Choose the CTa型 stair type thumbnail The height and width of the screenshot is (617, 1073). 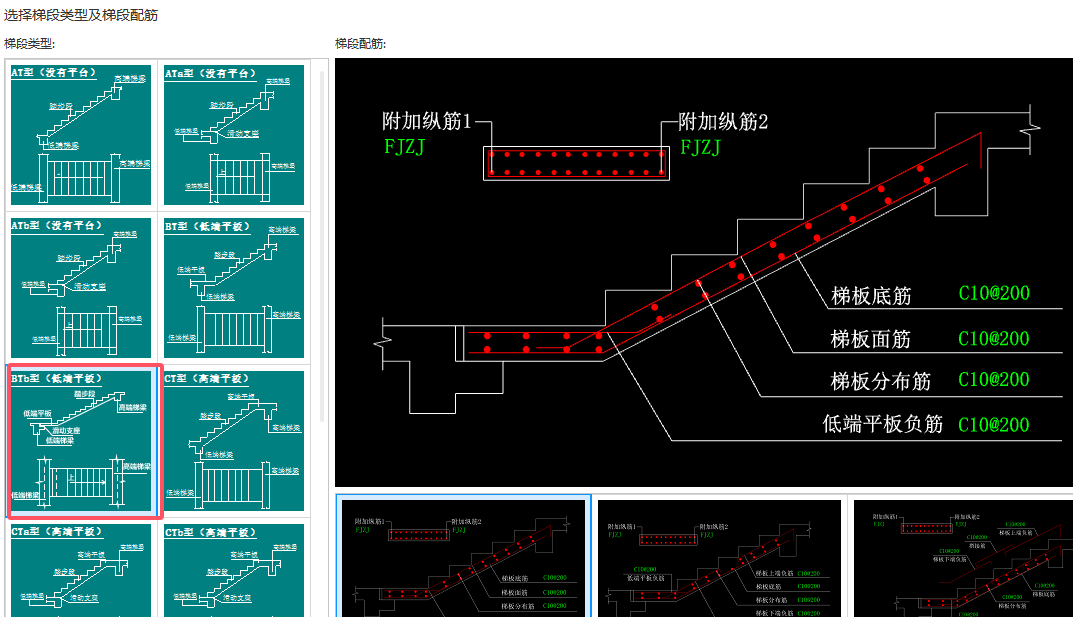tap(81, 570)
